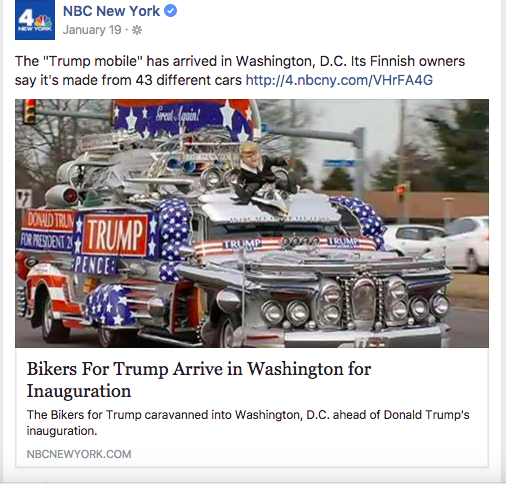
Task: Click the blue street sign in photo
Action: 339,163
